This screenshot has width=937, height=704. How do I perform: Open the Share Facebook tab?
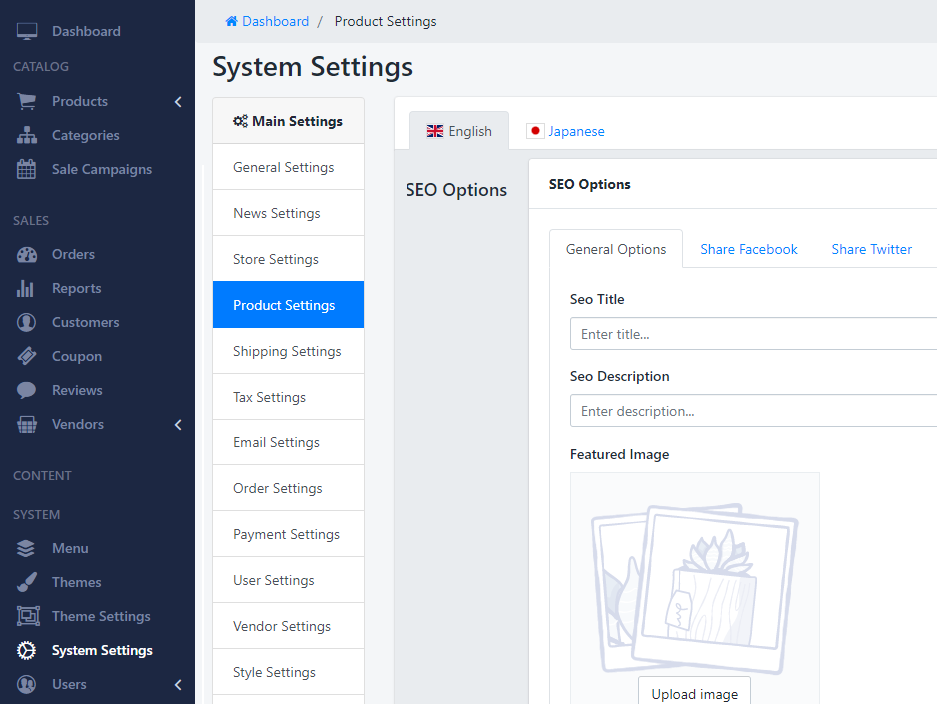(x=749, y=249)
